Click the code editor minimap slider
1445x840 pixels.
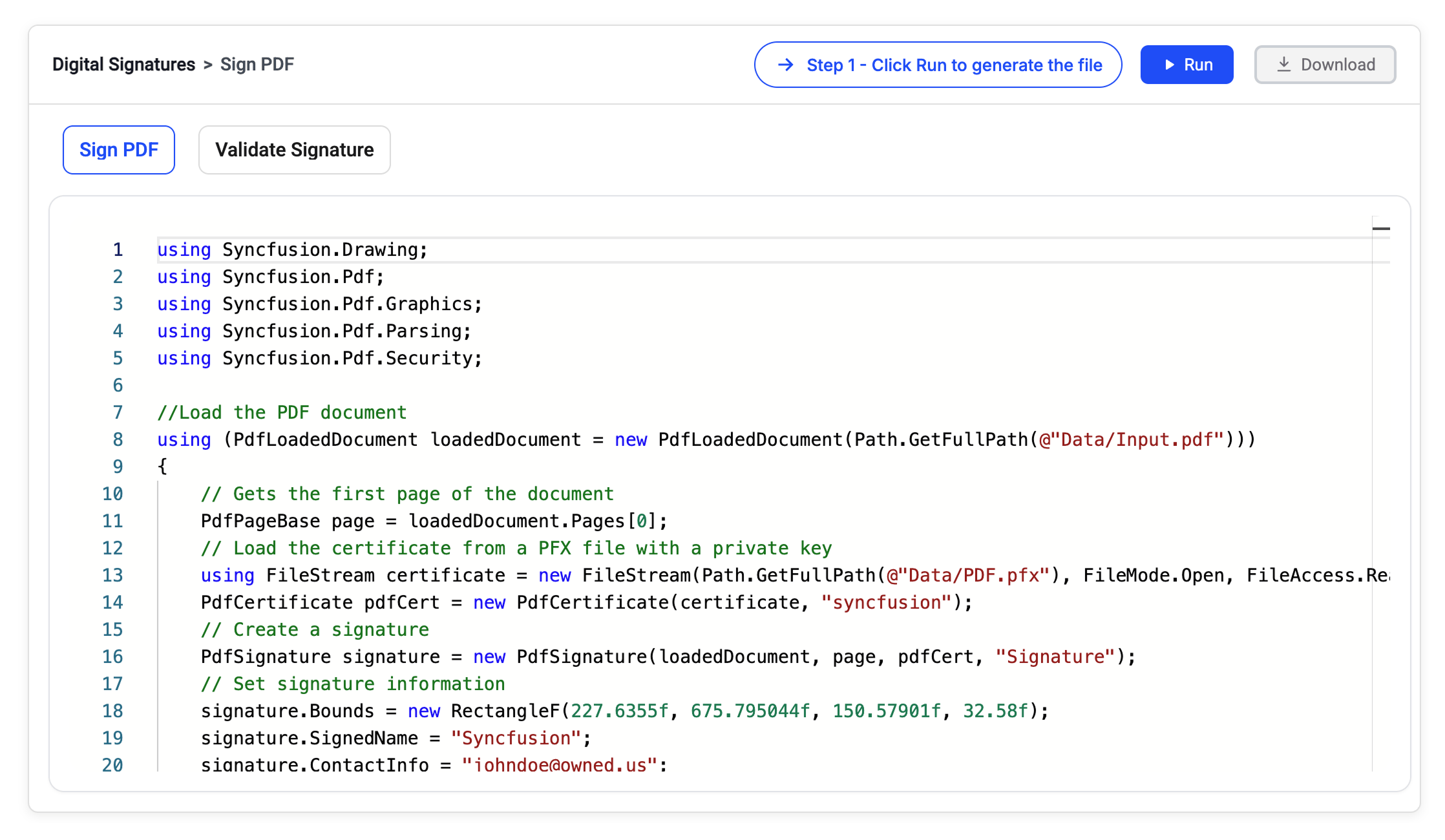(1381, 229)
